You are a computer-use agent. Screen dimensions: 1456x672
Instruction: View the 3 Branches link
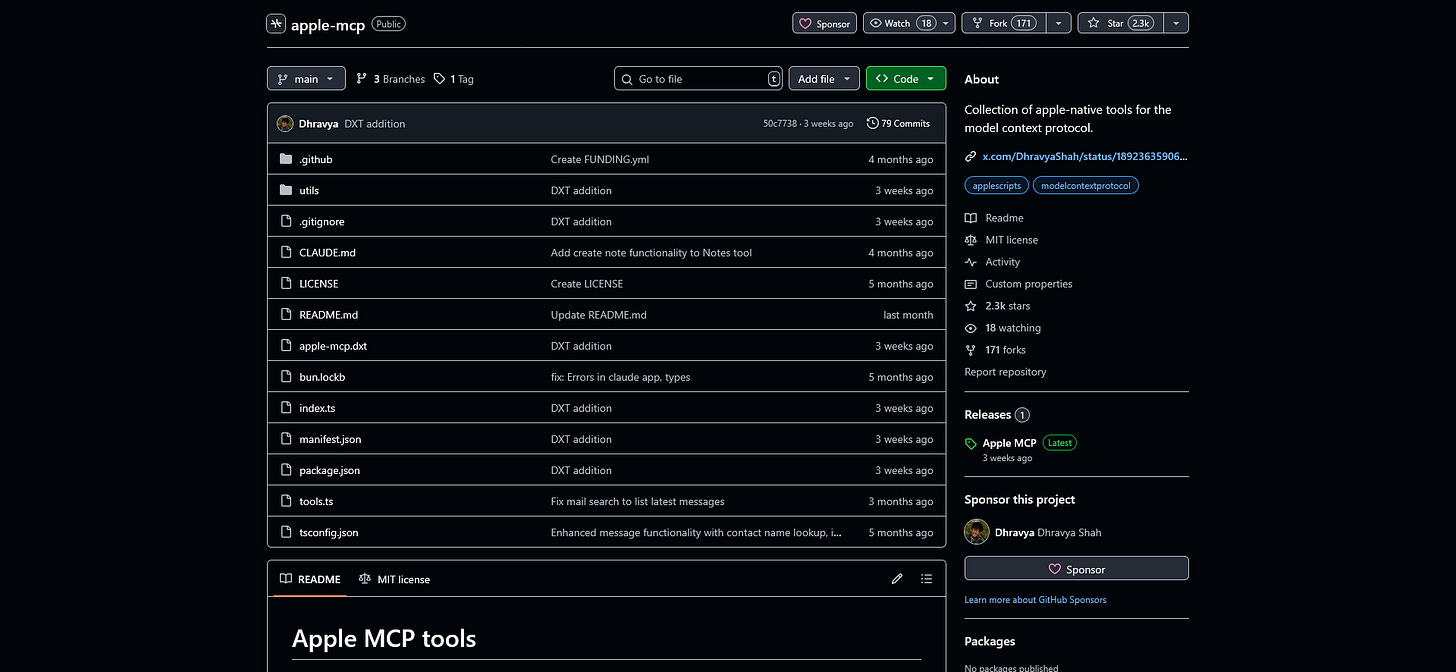point(391,79)
